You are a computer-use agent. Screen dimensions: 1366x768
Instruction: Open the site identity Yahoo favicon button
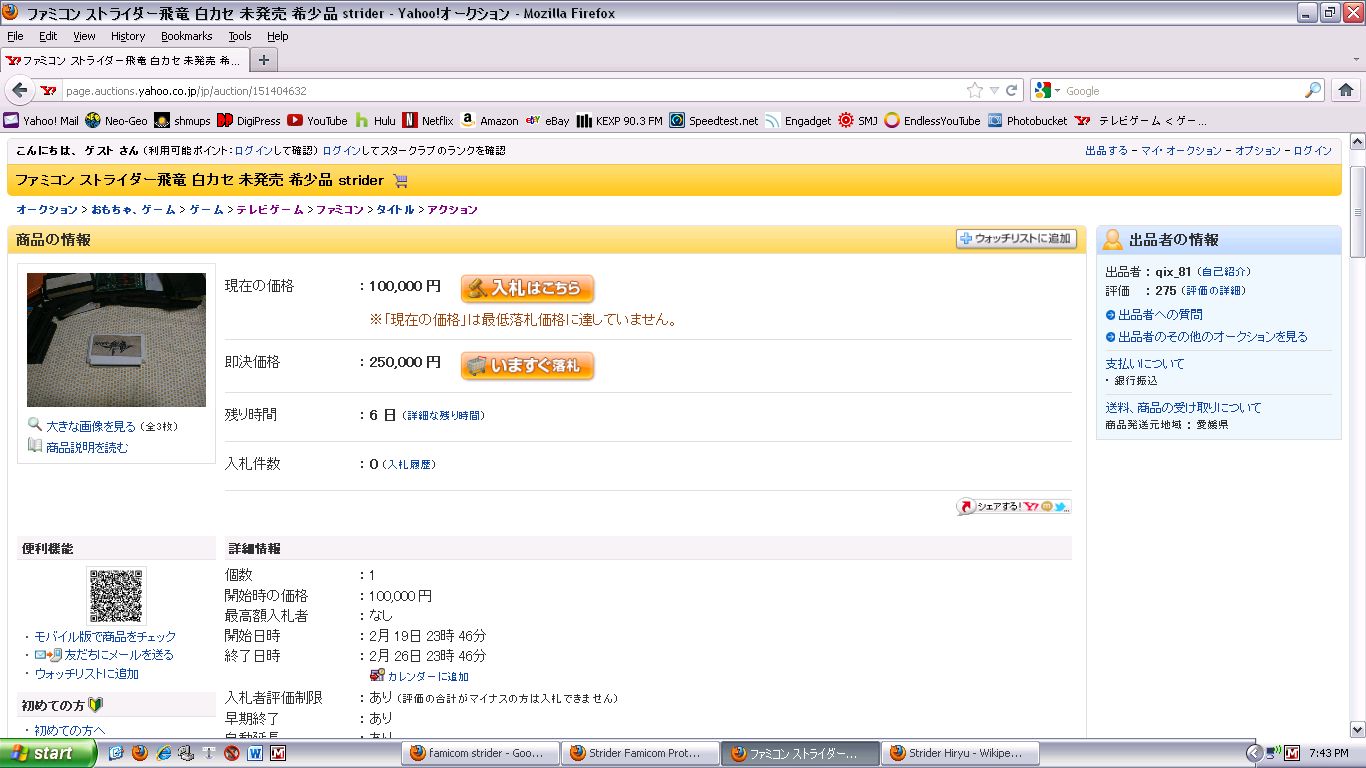pos(48,90)
